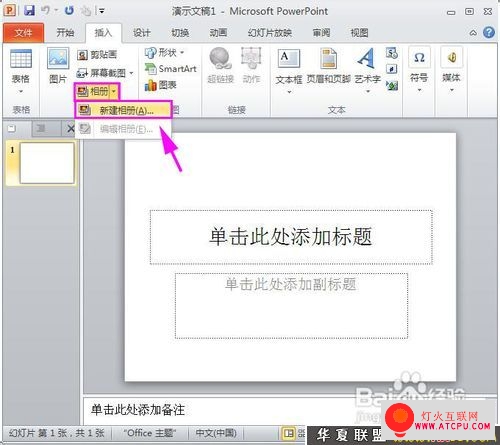Click the 表格 (Table) grid icon
500x445 pixels.
tap(21, 59)
